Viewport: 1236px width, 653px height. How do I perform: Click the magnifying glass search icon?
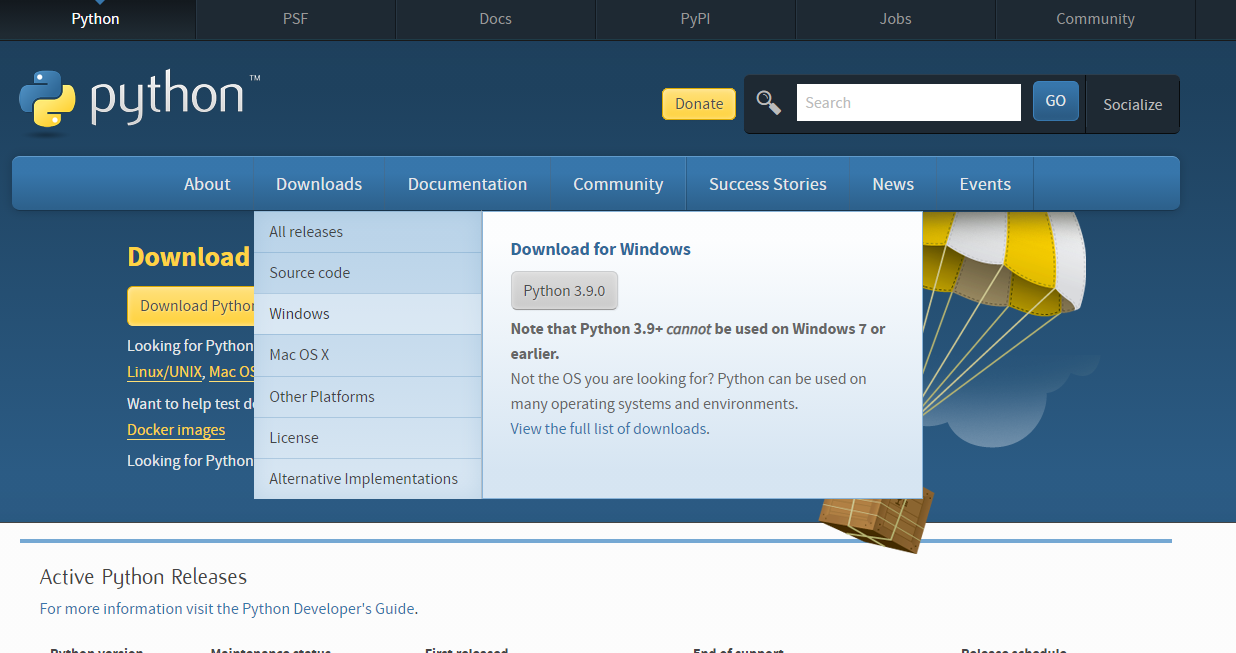[x=768, y=102]
